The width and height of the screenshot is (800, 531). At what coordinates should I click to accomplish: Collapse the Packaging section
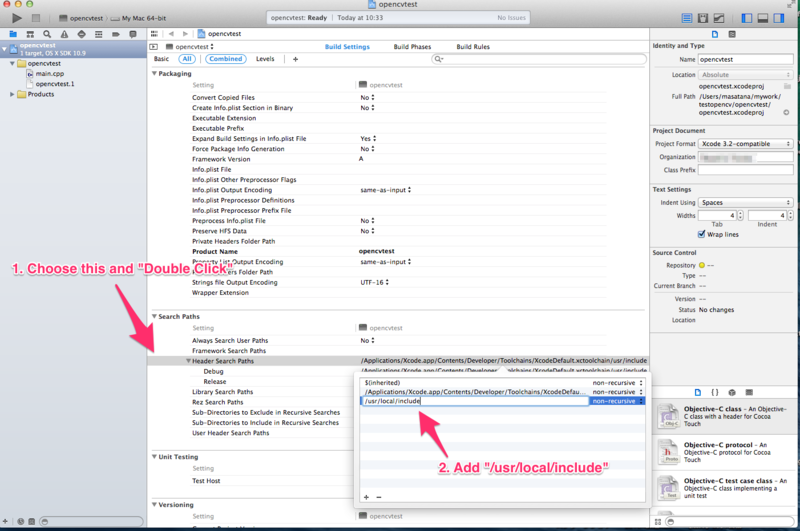coord(154,73)
